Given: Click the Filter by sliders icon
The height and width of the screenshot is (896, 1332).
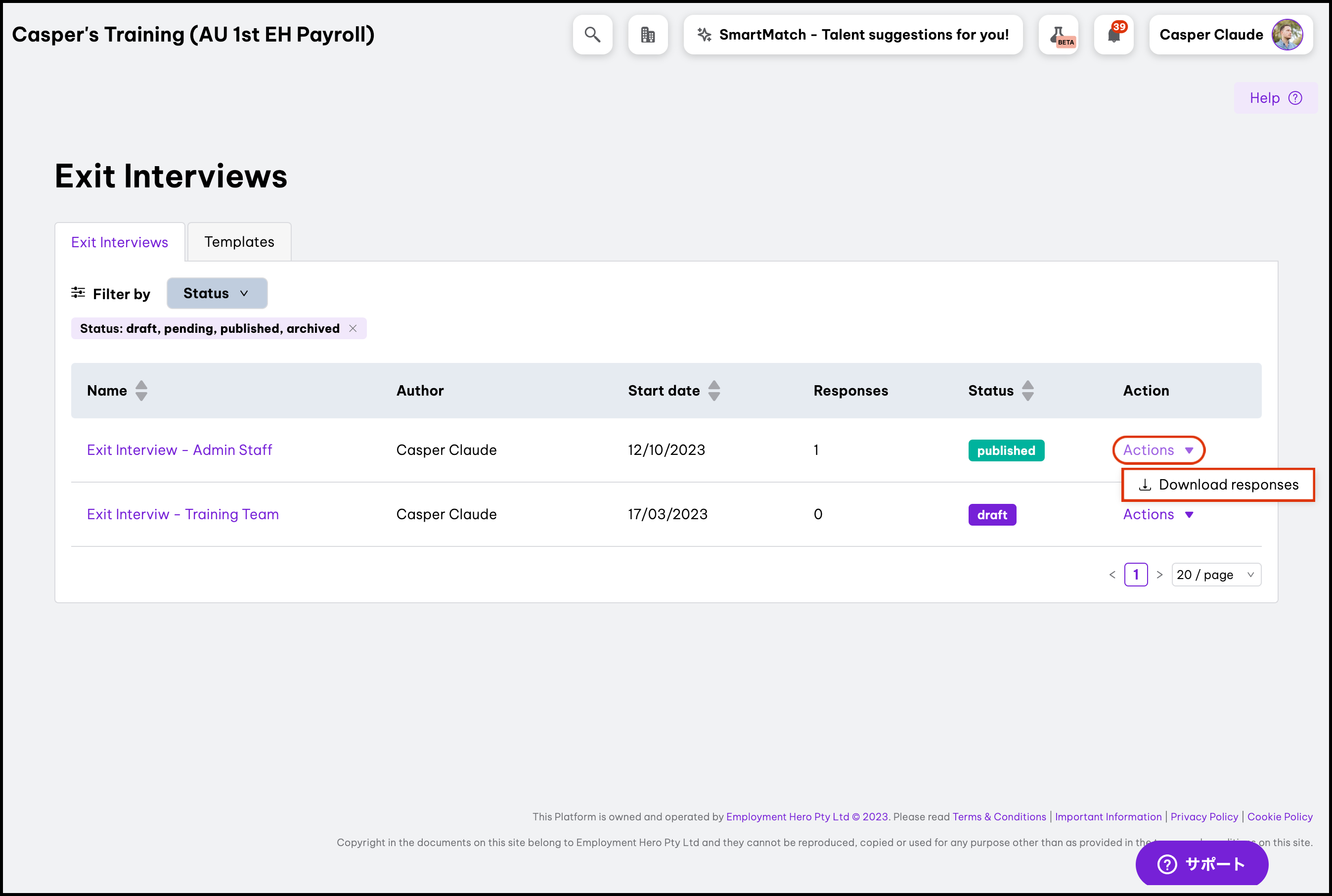Looking at the screenshot, I should 78,293.
